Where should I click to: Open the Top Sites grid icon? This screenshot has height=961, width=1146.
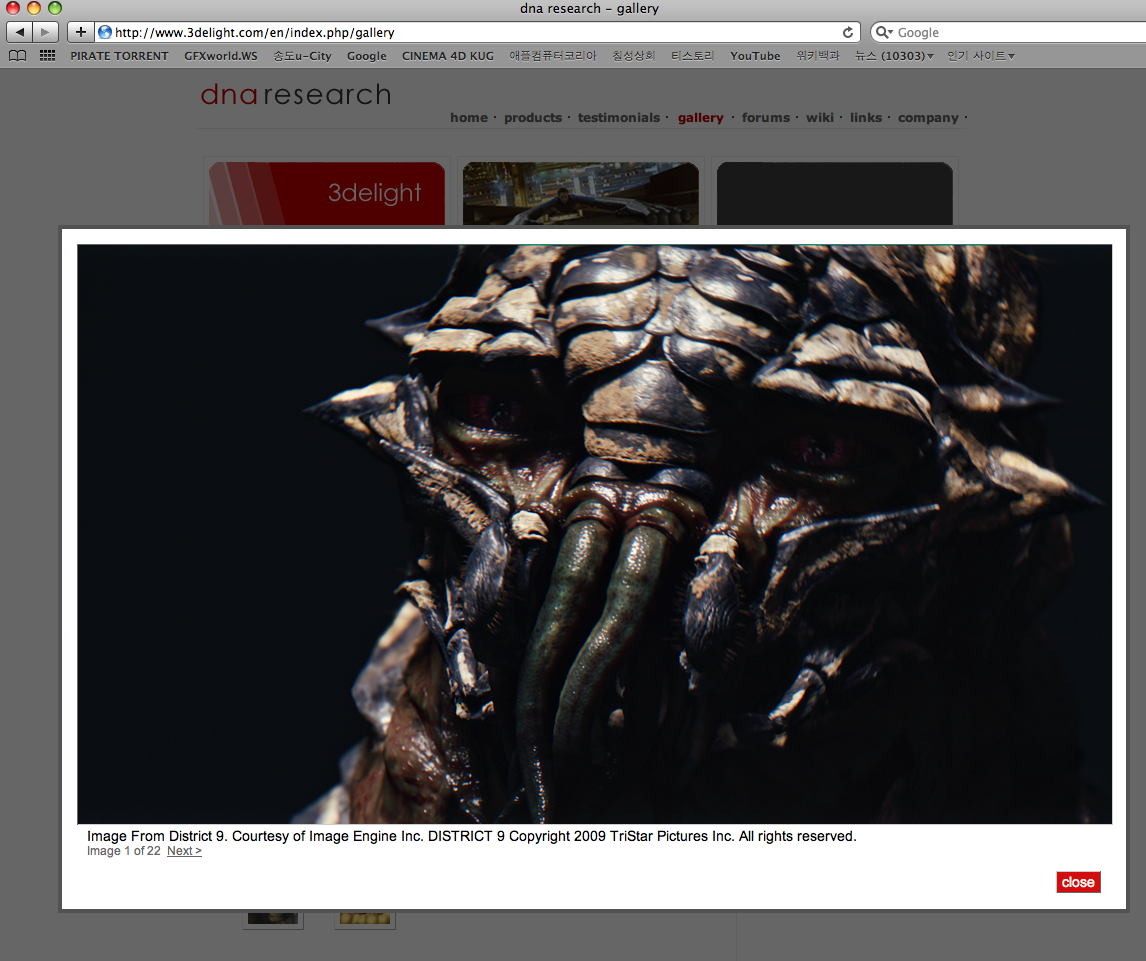[48, 56]
